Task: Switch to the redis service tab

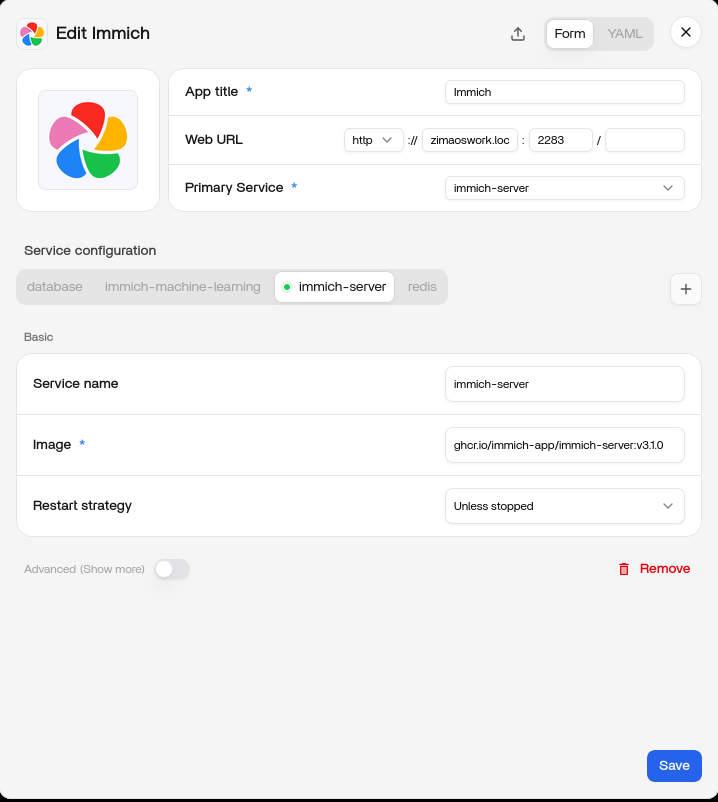Action: point(422,287)
